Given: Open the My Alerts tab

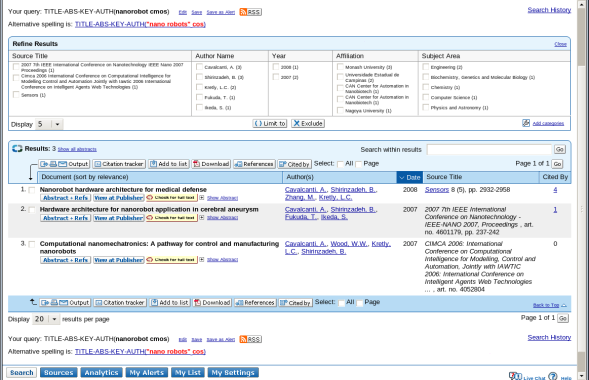Looking at the screenshot, I should (x=146, y=372).
